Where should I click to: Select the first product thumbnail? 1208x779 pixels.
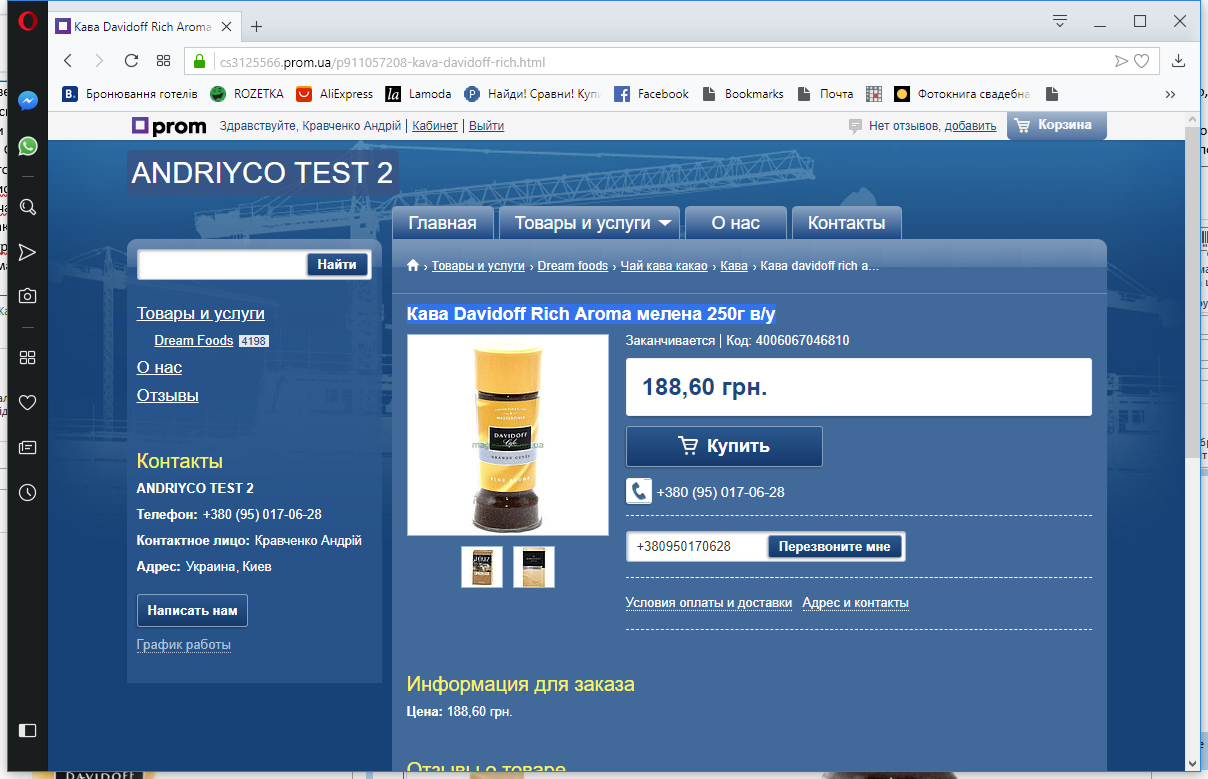click(482, 567)
